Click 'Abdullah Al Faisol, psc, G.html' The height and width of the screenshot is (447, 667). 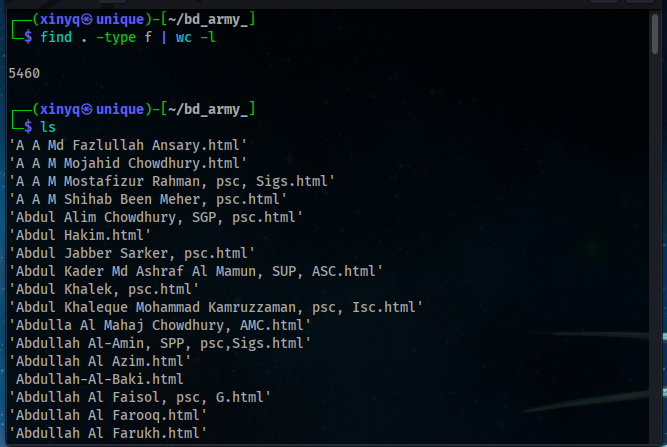click(x=139, y=397)
